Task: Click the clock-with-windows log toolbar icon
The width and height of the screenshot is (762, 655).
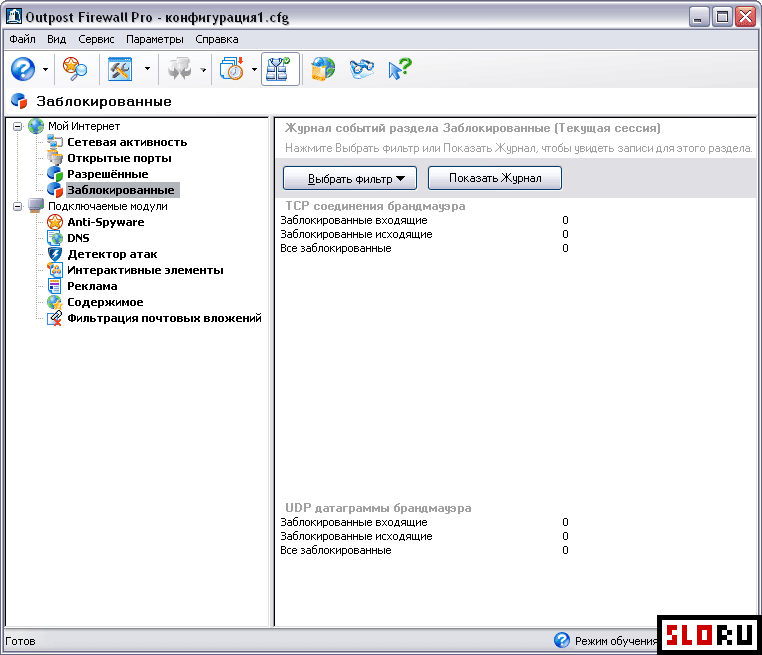Action: click(x=231, y=69)
